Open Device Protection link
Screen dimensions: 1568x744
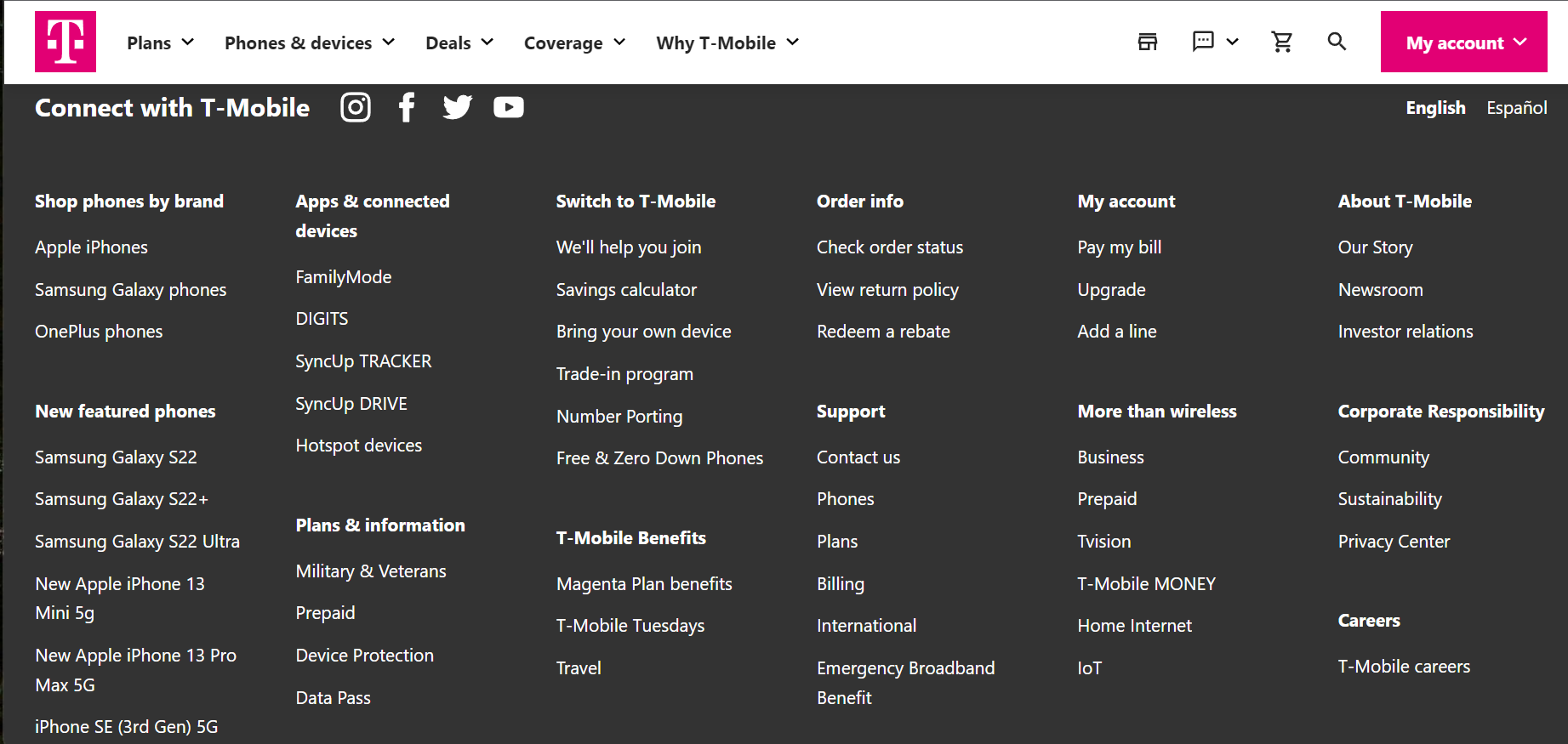pyautogui.click(x=364, y=656)
